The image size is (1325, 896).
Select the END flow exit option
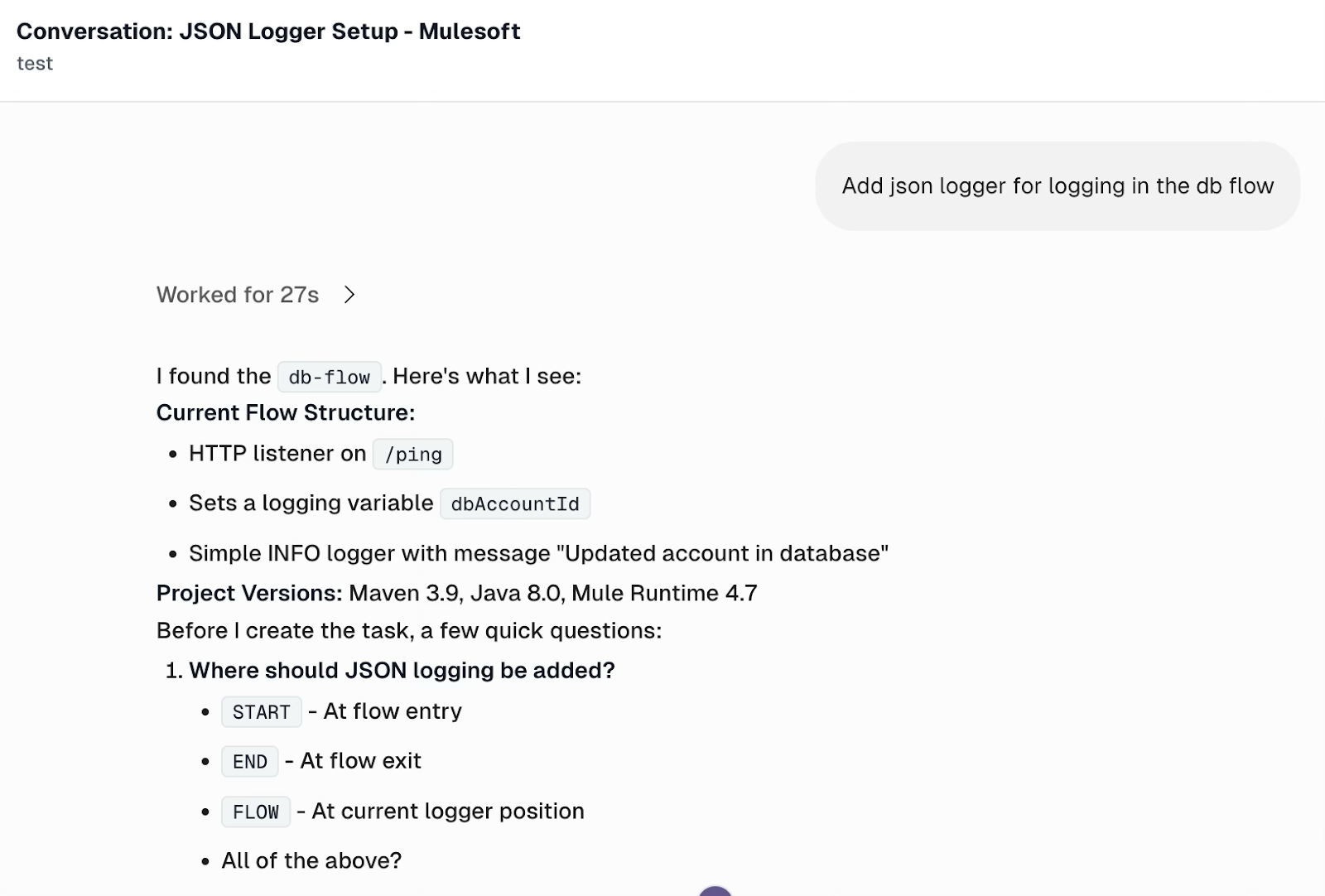(249, 761)
